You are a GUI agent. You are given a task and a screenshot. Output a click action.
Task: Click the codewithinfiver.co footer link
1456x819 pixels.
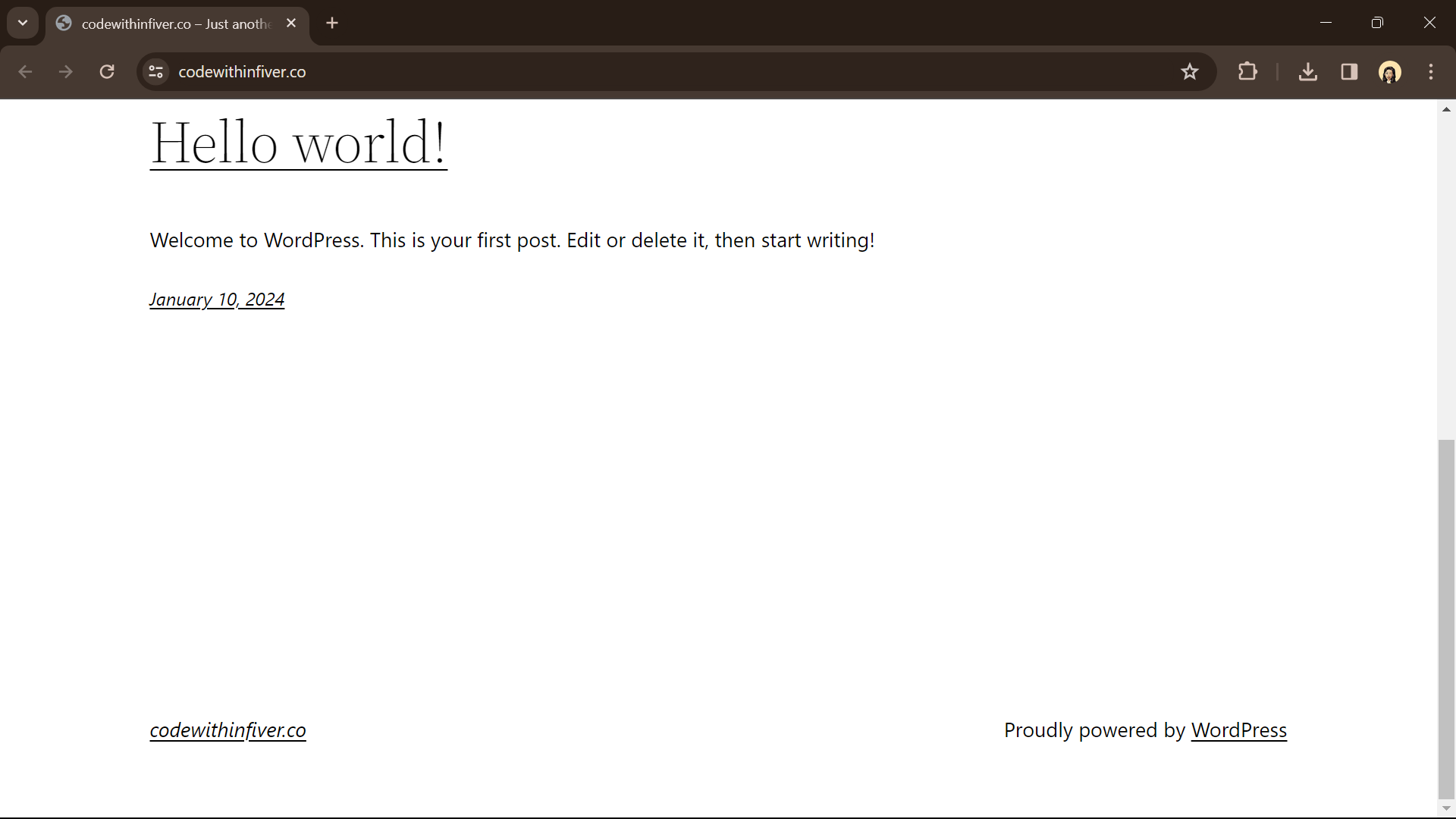[227, 730]
